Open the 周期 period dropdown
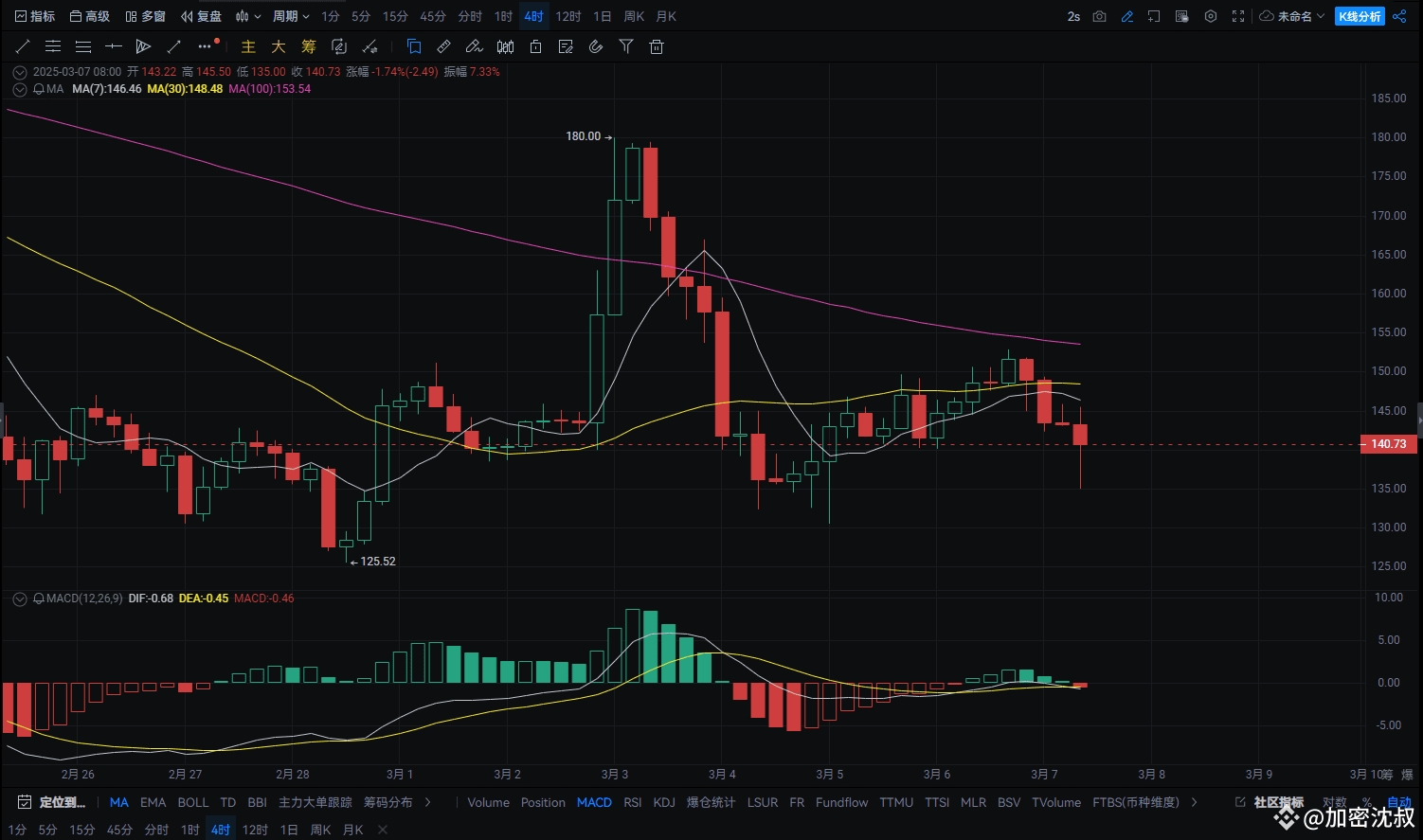Viewport: 1423px width, 840px height. [x=290, y=16]
